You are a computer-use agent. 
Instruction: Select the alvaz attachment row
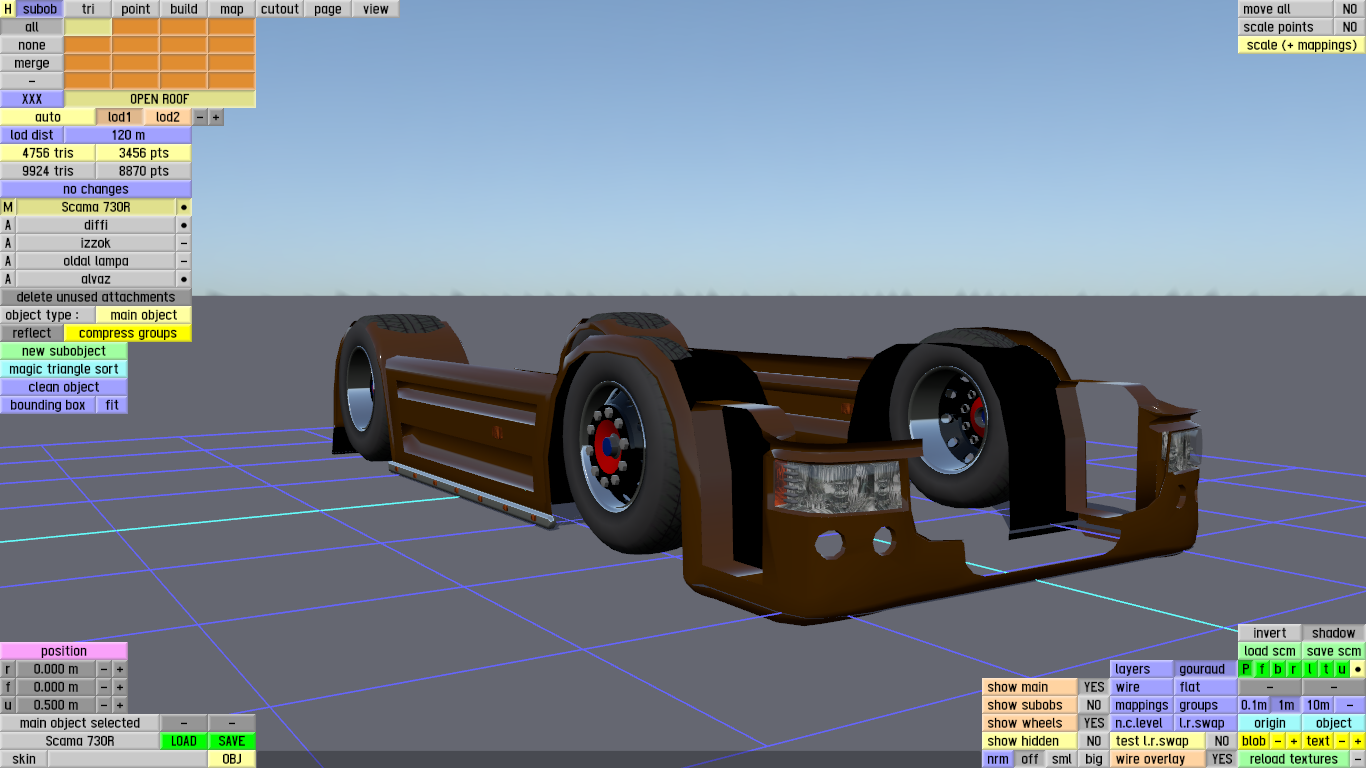tap(96, 279)
